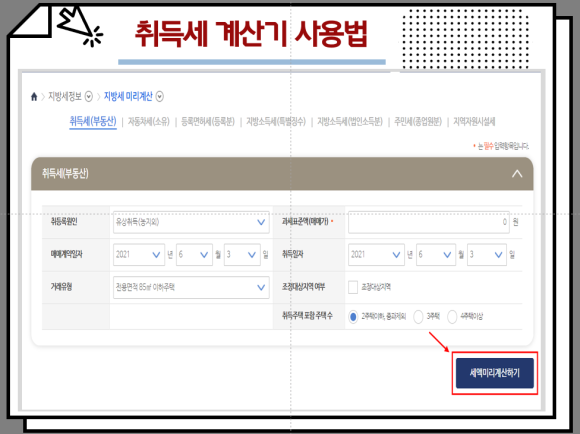Click the 매매계약일자 row label
580x434 pixels.
(x=67, y=254)
